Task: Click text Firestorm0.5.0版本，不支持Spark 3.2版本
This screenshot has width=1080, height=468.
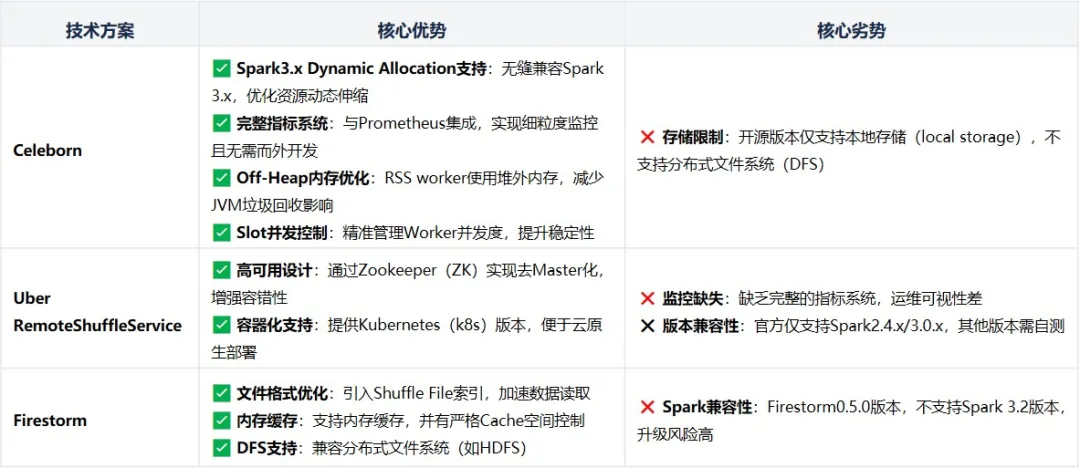Action: click(913, 407)
